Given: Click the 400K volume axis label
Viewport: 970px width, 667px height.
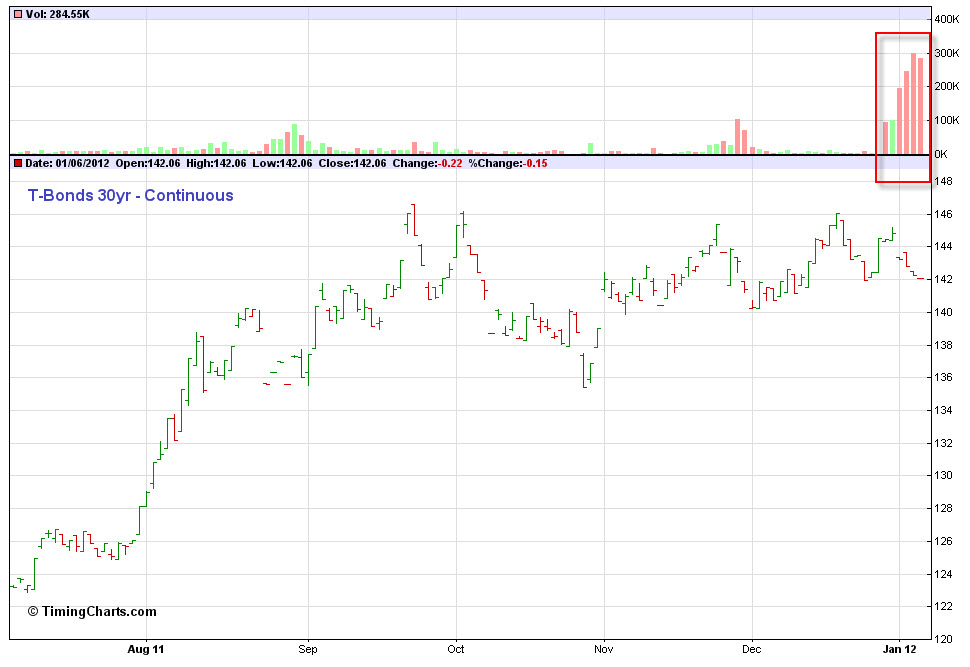Looking at the screenshot, I should coord(946,20).
